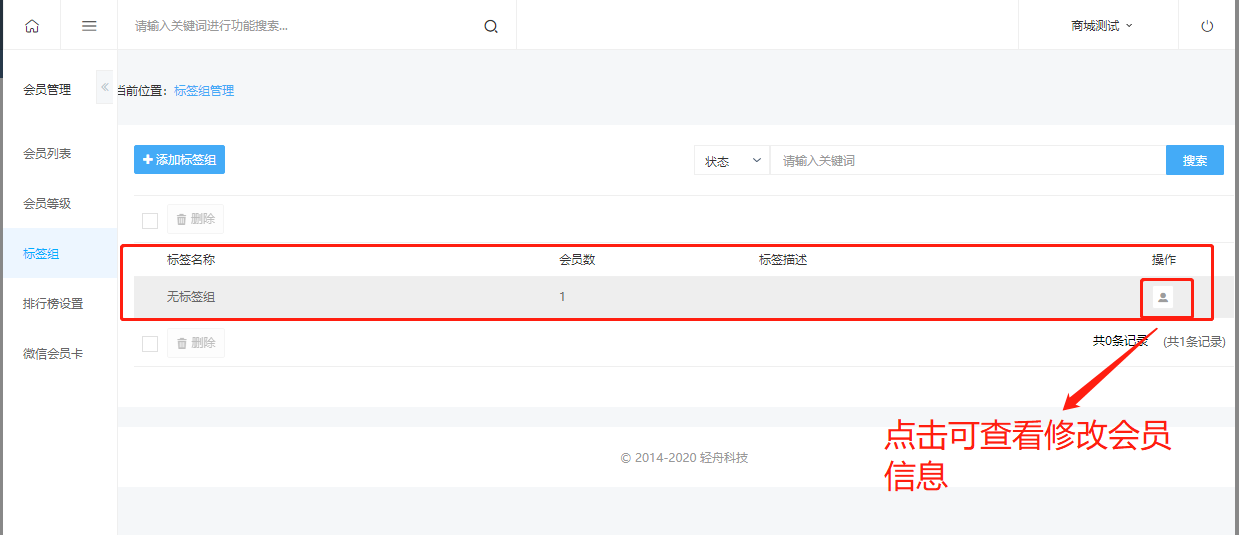Follow the 标签组管理 breadcrumb link
Image resolution: width=1239 pixels, height=535 pixels.
pos(204,91)
